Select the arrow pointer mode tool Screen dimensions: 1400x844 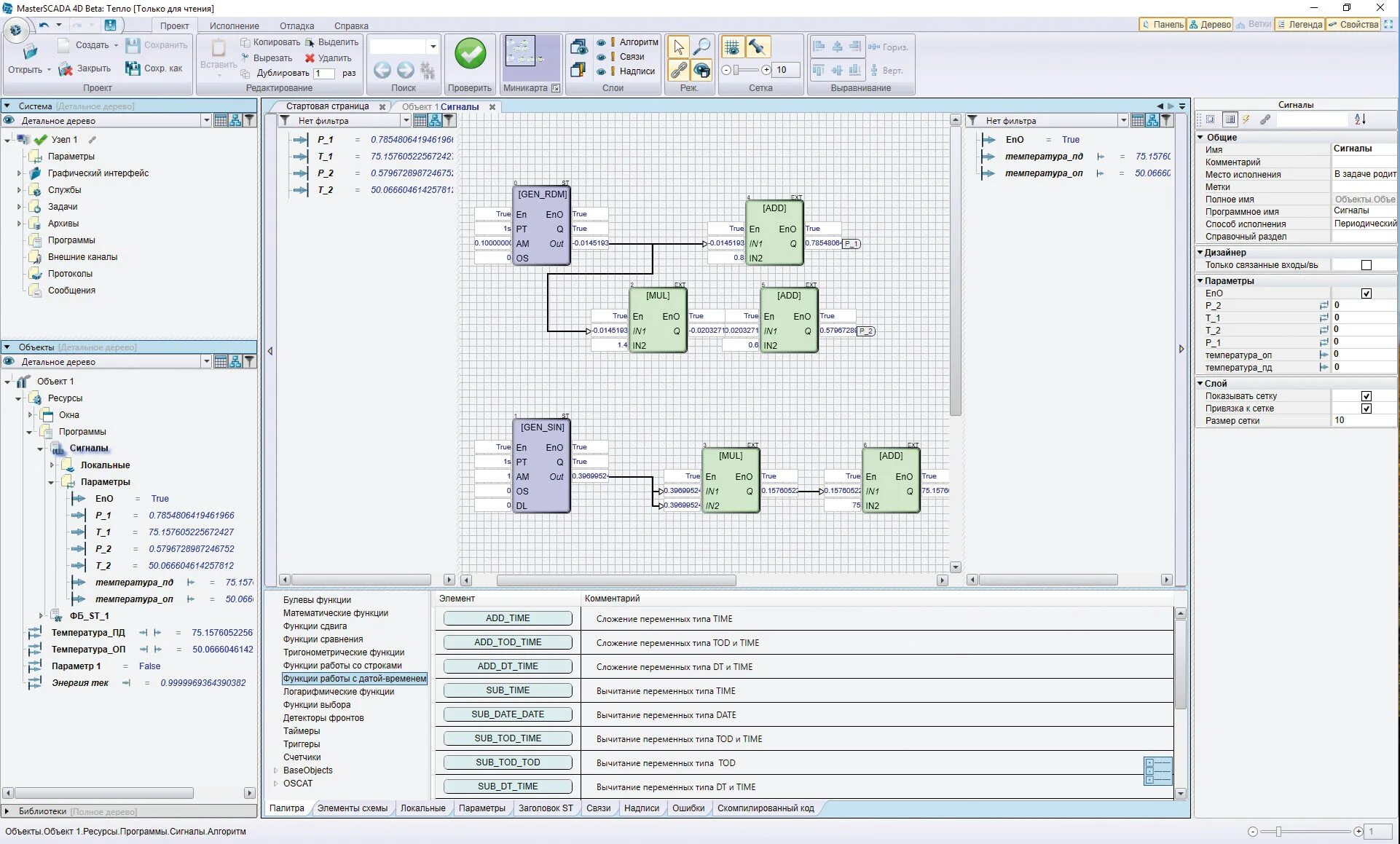tap(679, 47)
